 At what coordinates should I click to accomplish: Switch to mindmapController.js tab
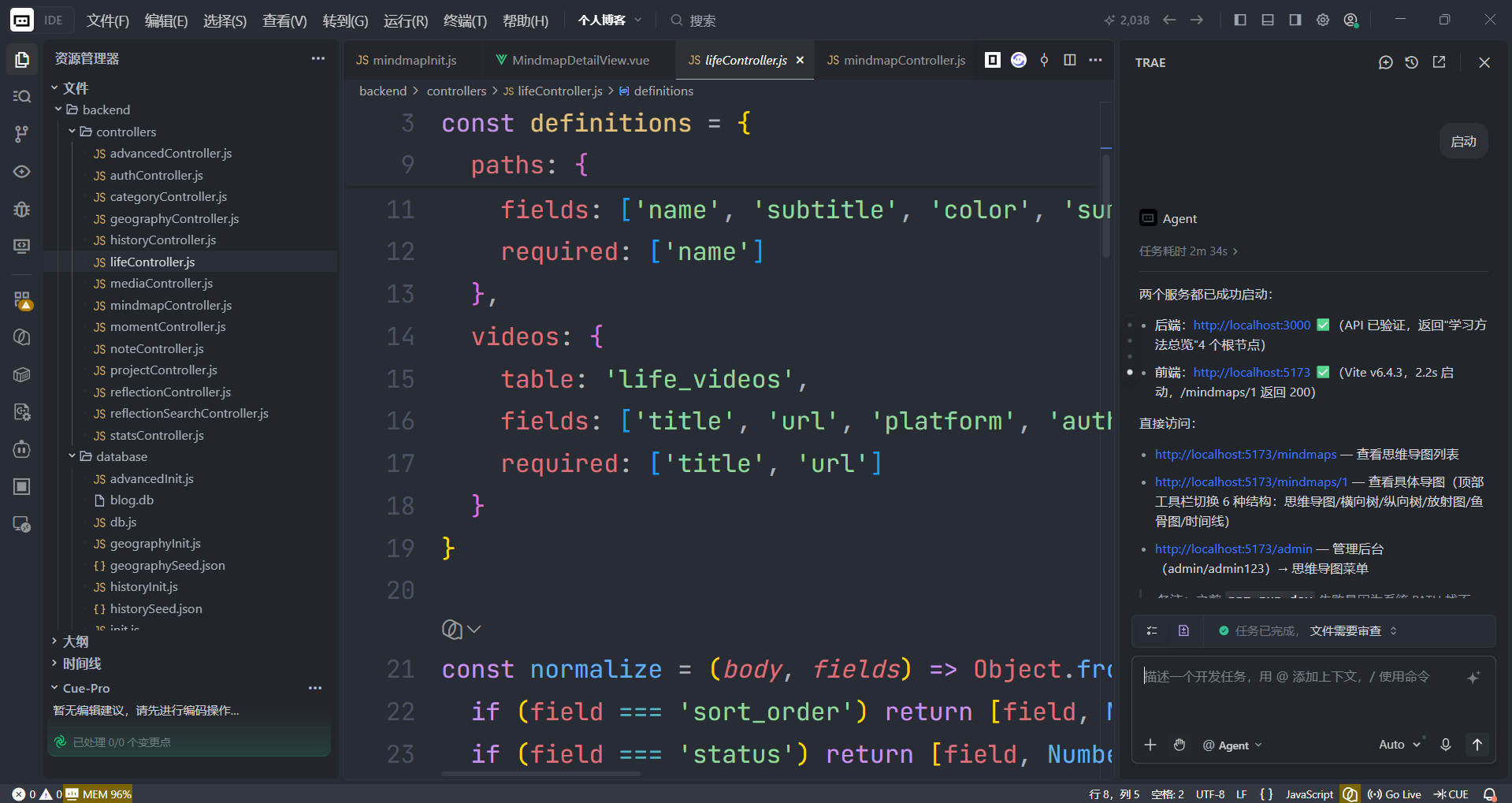click(897, 60)
